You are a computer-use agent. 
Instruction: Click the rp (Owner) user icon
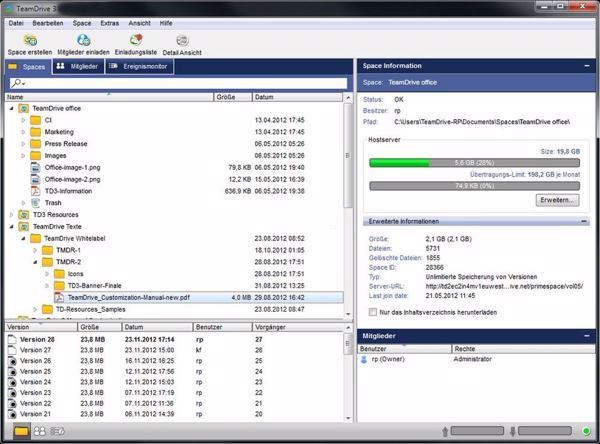click(364, 359)
